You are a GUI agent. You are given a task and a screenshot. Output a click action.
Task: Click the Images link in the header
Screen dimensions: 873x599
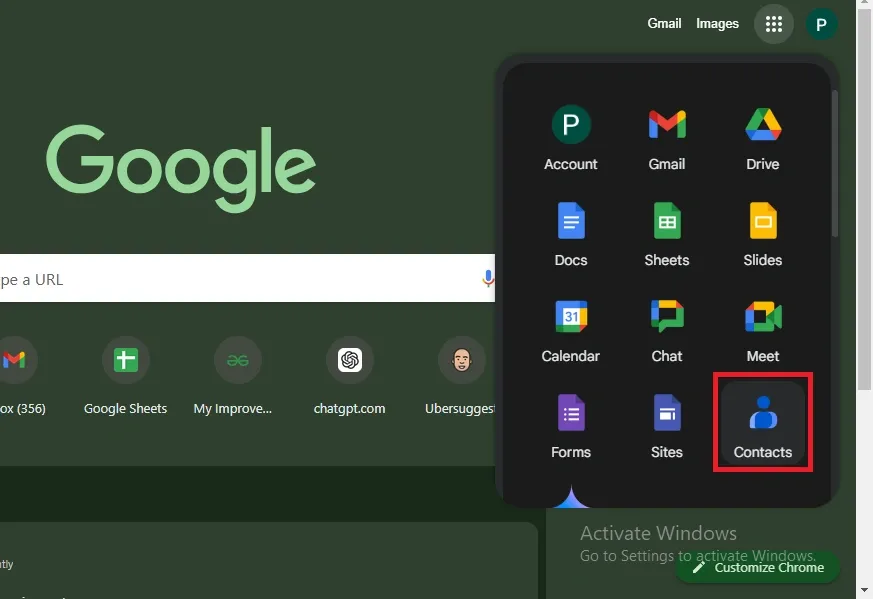pos(717,23)
